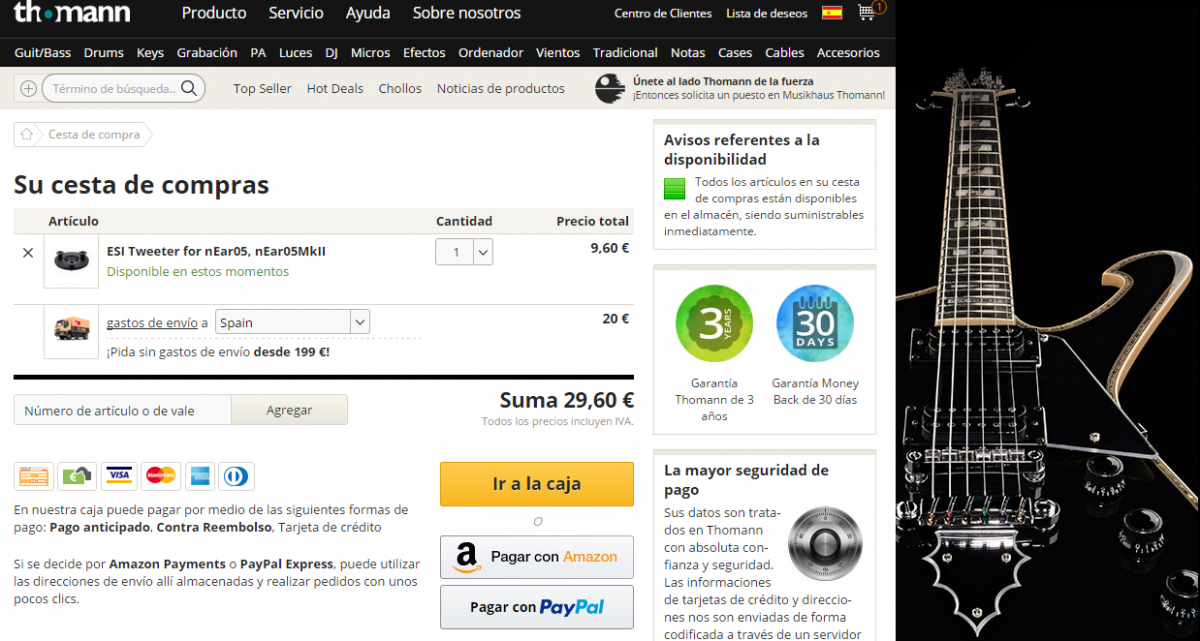This screenshot has width=1200, height=641.
Task: Click the delivery truck shipping icon
Action: (71, 330)
